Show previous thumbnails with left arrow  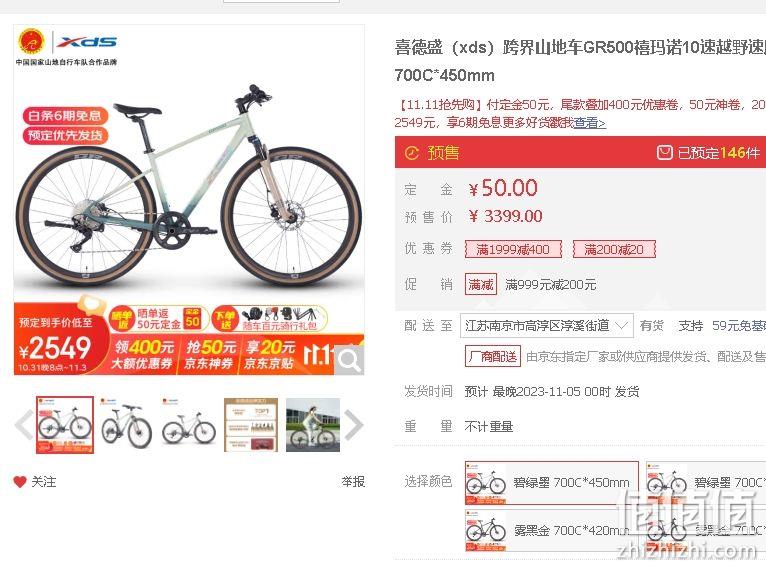[23, 424]
